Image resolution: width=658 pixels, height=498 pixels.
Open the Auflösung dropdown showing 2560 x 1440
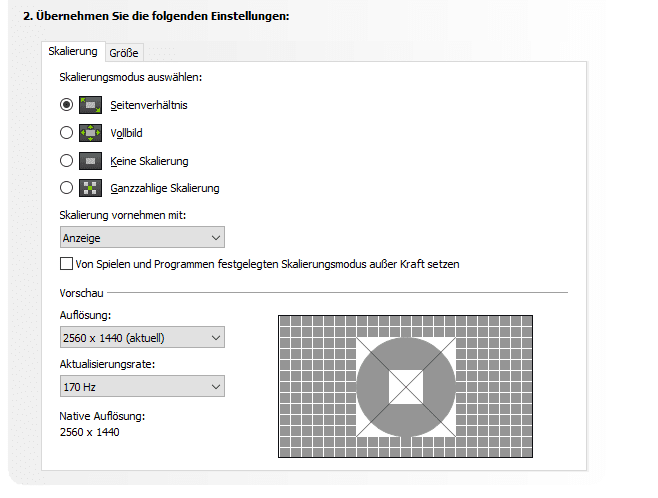(142, 337)
